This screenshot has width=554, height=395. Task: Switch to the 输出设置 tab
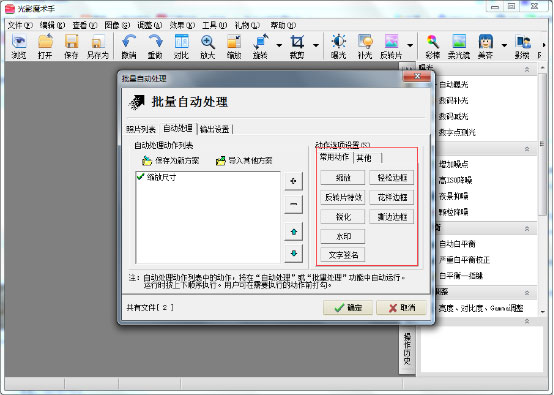(x=214, y=129)
